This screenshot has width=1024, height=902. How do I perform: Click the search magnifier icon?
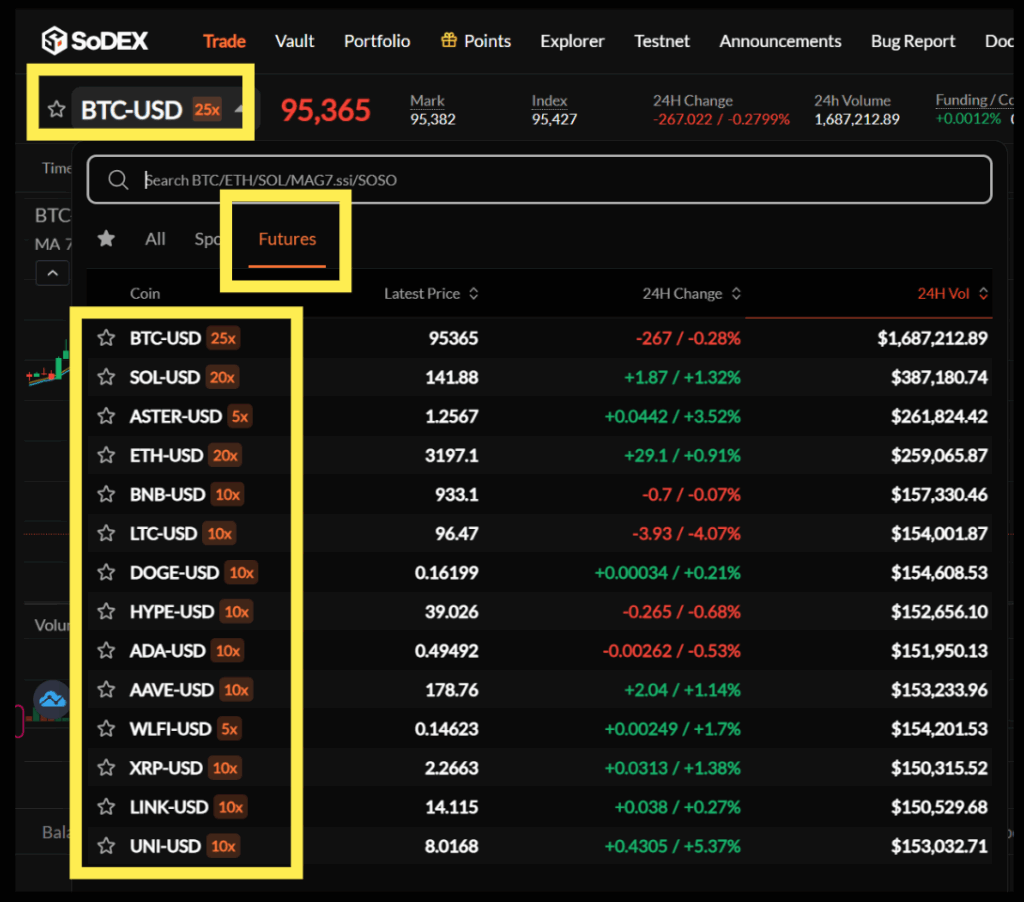(118, 180)
